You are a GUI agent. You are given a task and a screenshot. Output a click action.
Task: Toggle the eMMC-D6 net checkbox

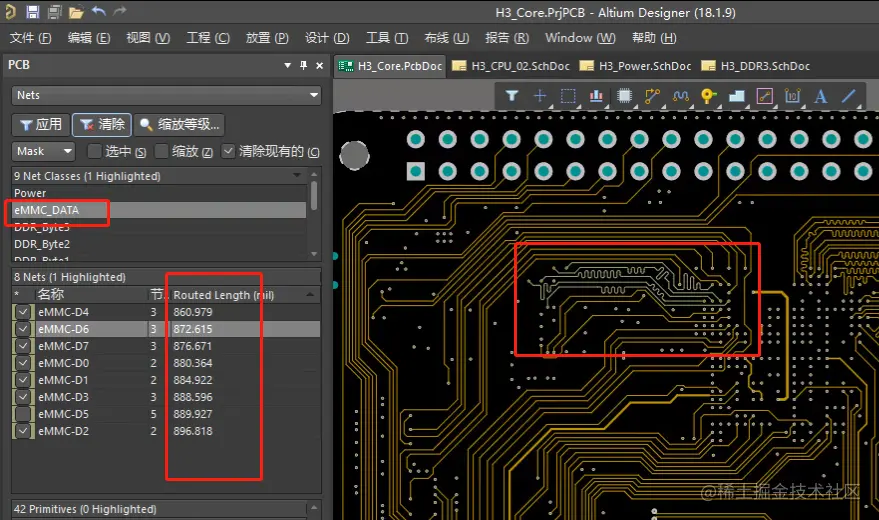[23, 329]
